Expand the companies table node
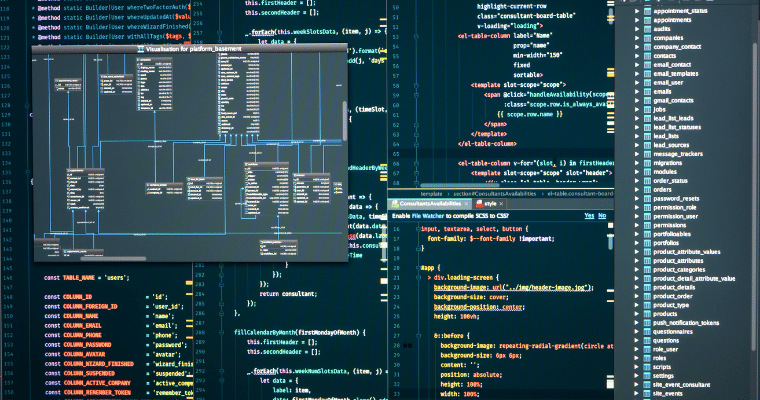Screen dimensions: 760x400 tap(637, 38)
